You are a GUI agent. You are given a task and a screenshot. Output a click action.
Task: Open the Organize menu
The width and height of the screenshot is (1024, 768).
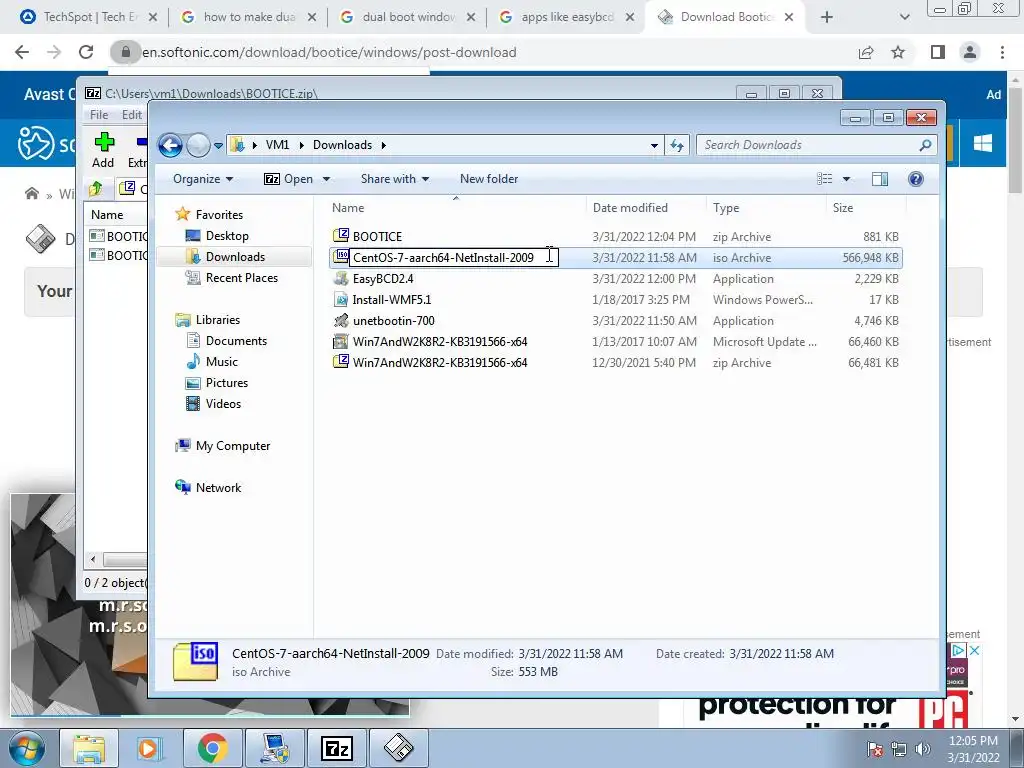(x=202, y=179)
